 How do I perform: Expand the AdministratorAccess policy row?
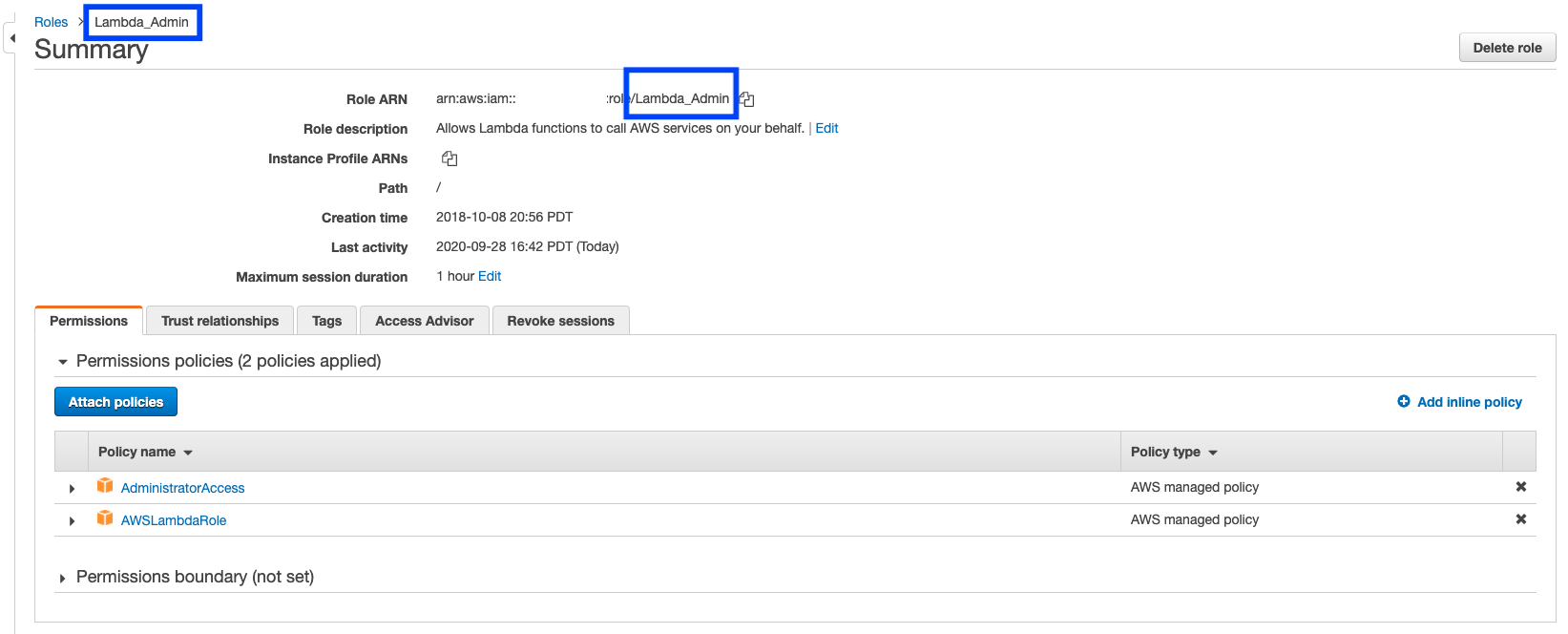point(72,489)
